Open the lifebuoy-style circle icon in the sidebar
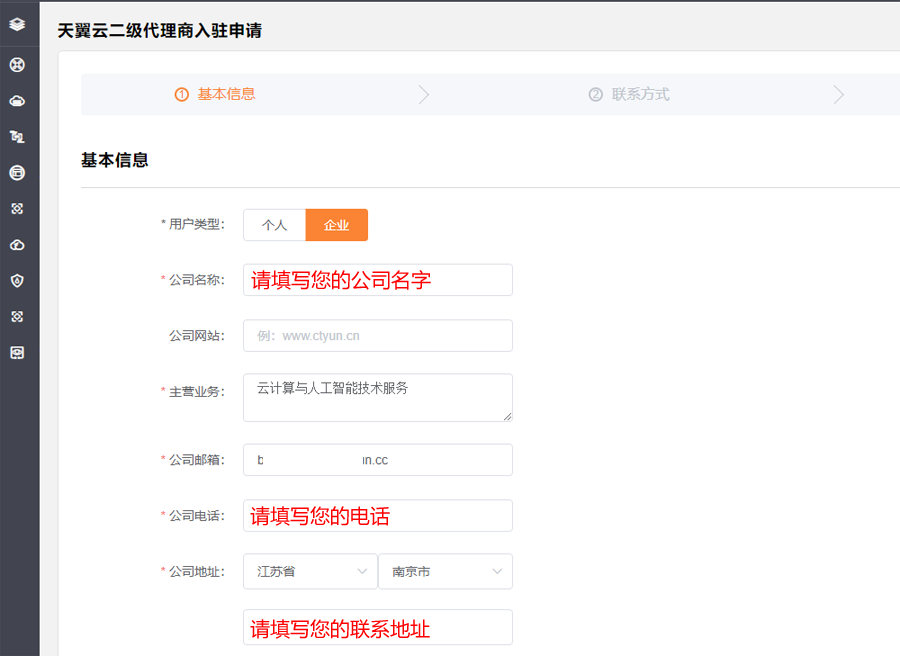900x656 pixels. point(17,65)
